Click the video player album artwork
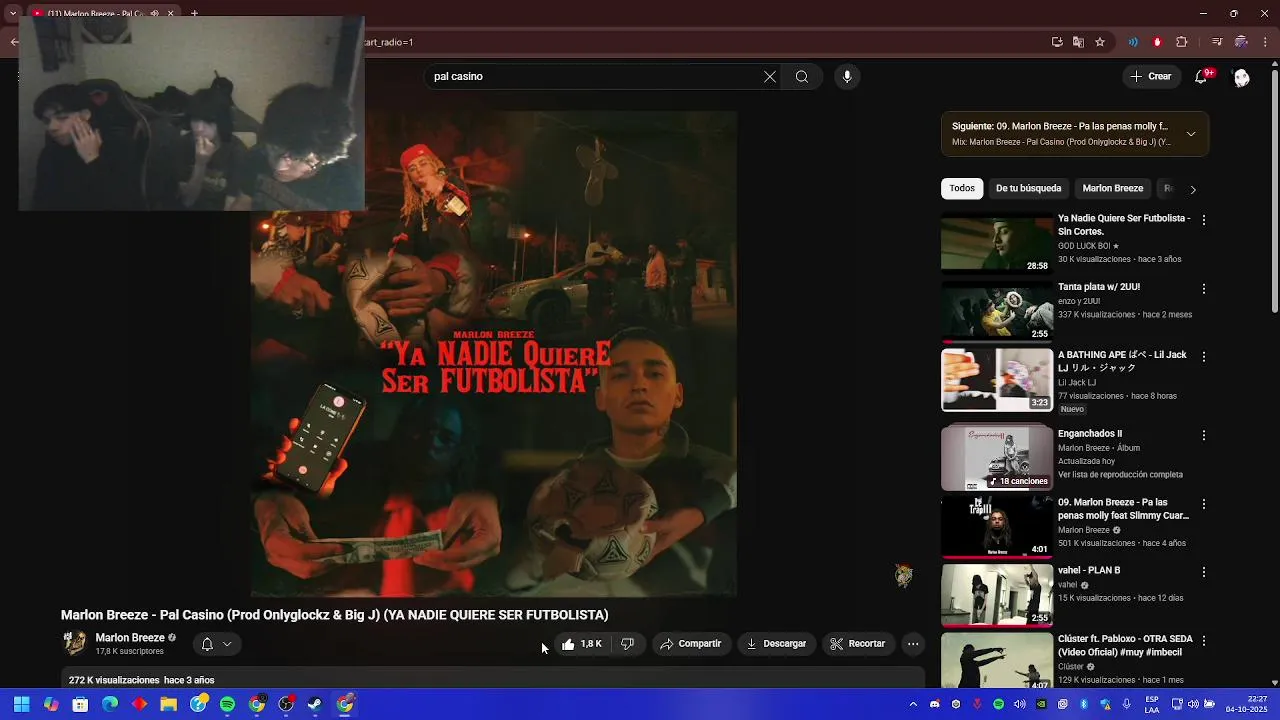The height and width of the screenshot is (720, 1280). tap(494, 354)
